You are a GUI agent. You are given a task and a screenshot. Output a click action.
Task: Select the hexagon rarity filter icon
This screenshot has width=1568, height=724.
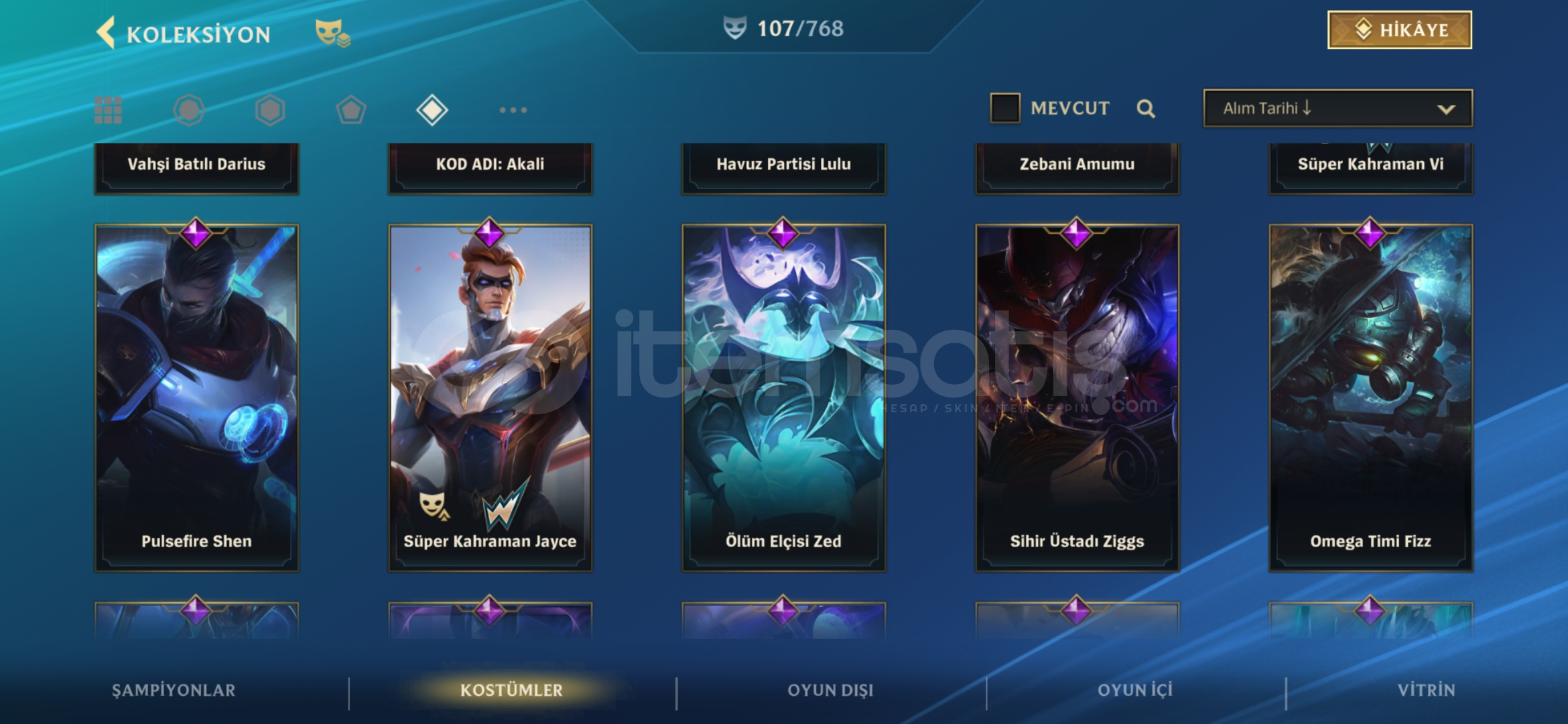tap(270, 110)
